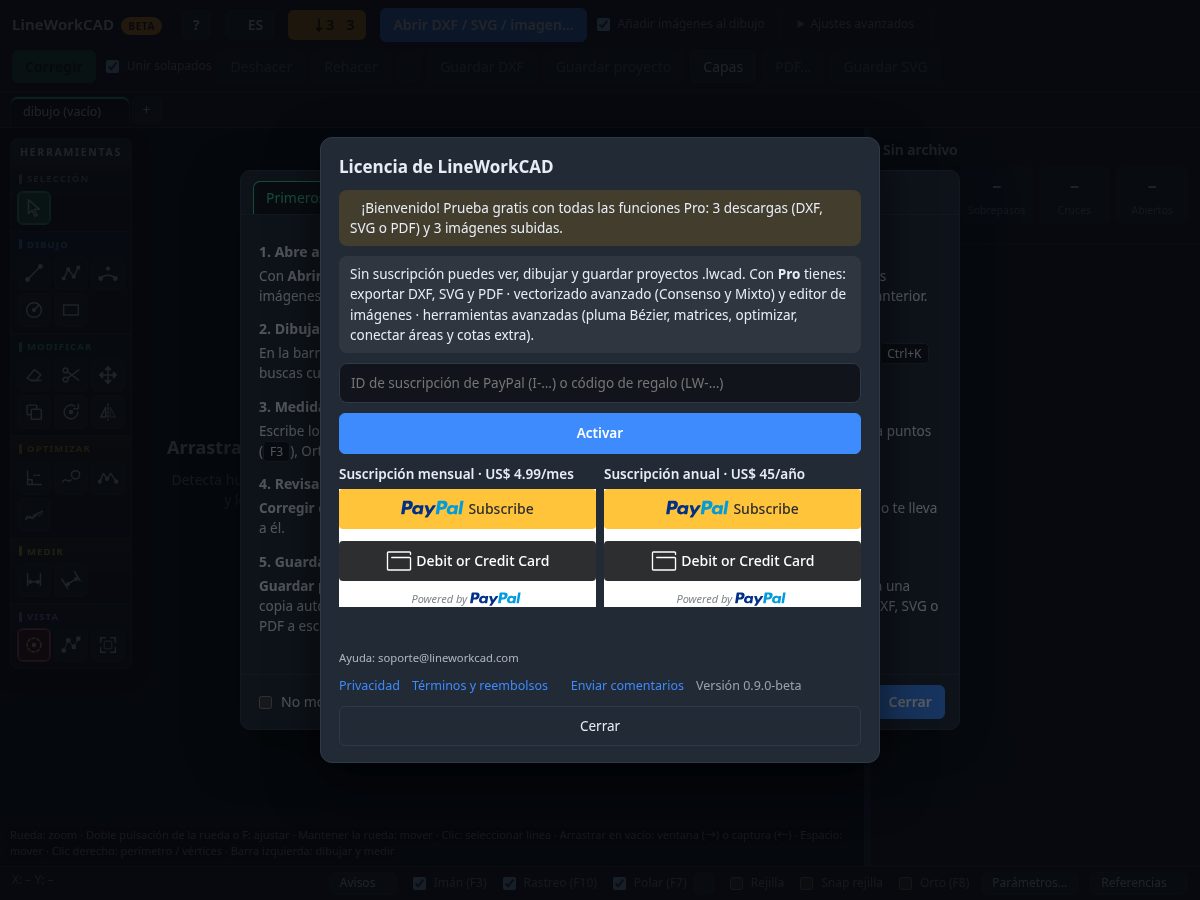This screenshot has height=900, width=1200.
Task: Choose the mirror flip tool in Modificar
Action: coord(108,412)
